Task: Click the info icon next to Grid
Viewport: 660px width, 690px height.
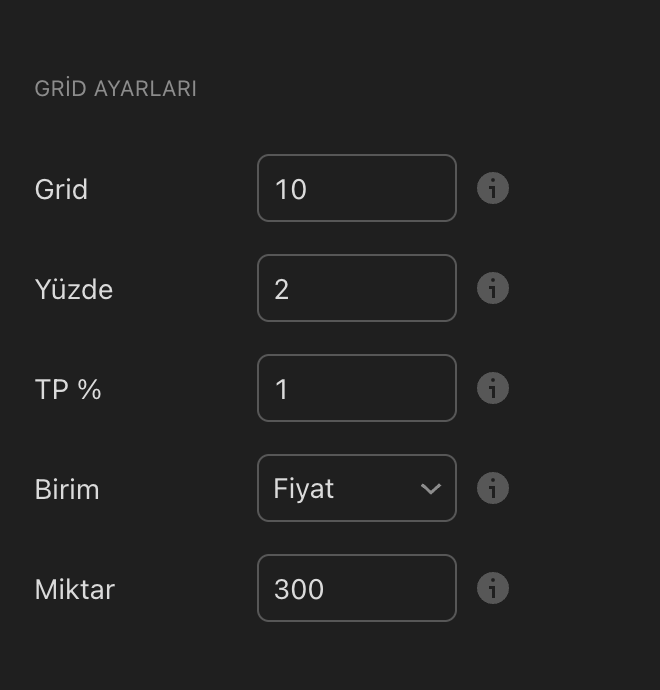Action: (492, 188)
